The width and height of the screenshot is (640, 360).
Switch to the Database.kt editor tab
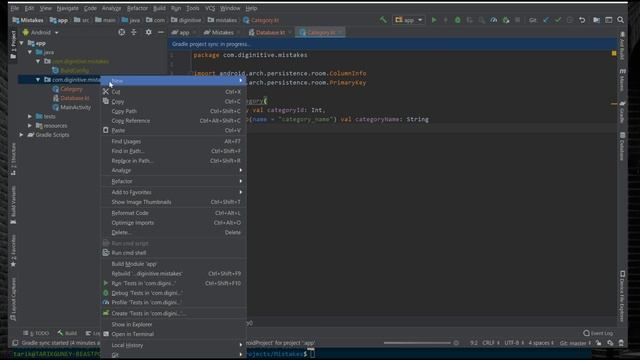pos(270,32)
